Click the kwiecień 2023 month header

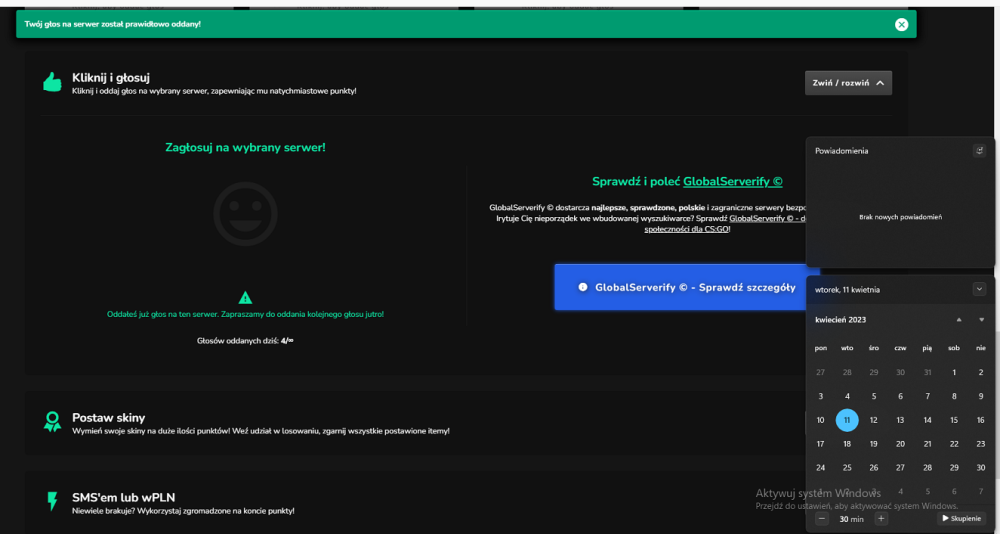tap(841, 320)
